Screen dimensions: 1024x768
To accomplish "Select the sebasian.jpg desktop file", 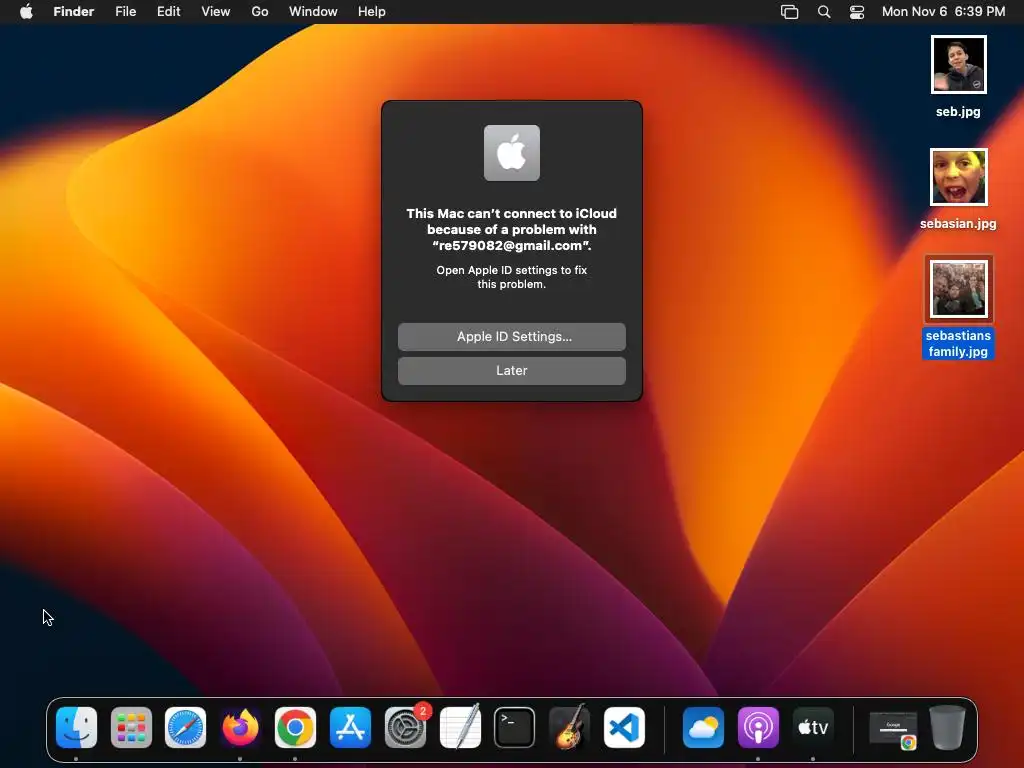I will coord(959,177).
